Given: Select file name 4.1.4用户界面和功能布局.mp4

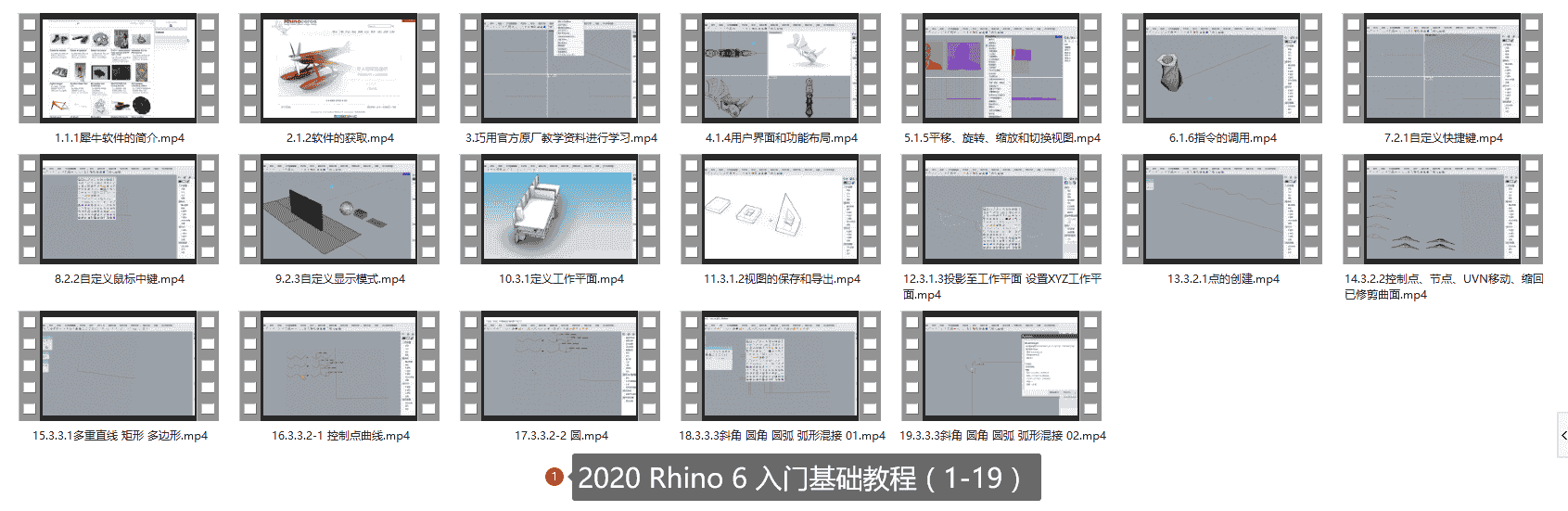Looking at the screenshot, I should point(782,138).
